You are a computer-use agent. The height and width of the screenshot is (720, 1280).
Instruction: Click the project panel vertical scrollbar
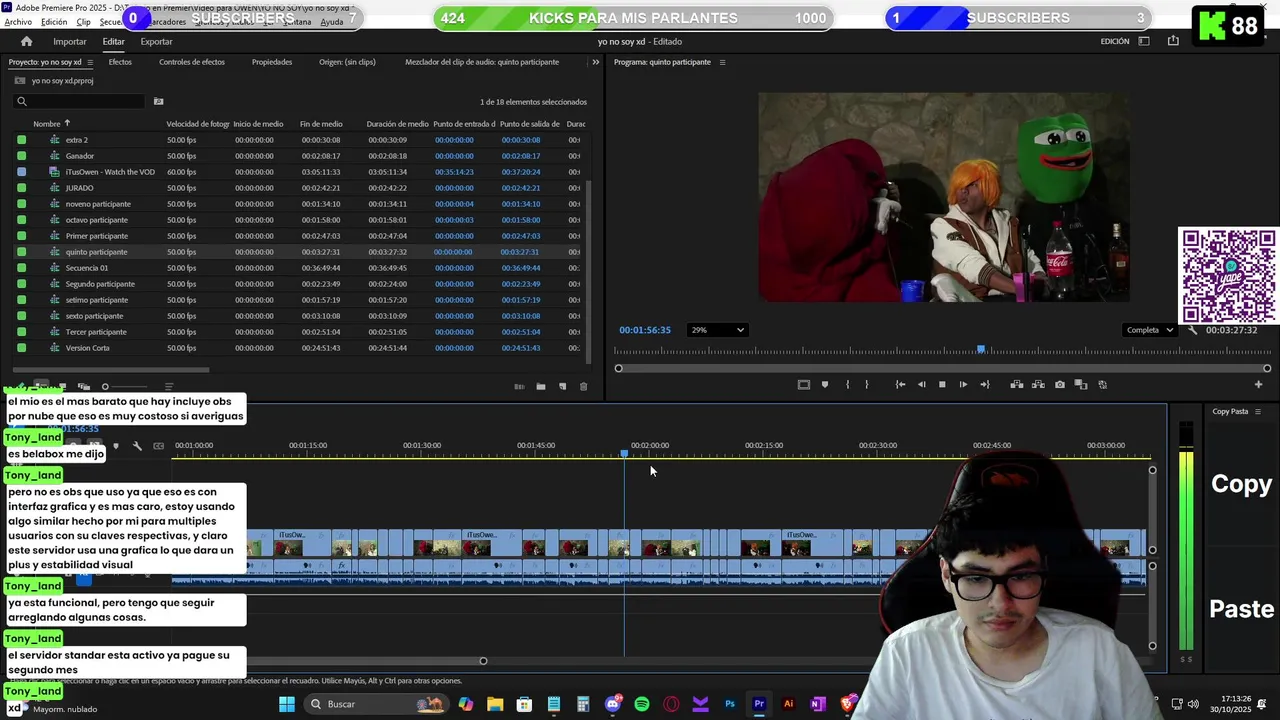588,270
